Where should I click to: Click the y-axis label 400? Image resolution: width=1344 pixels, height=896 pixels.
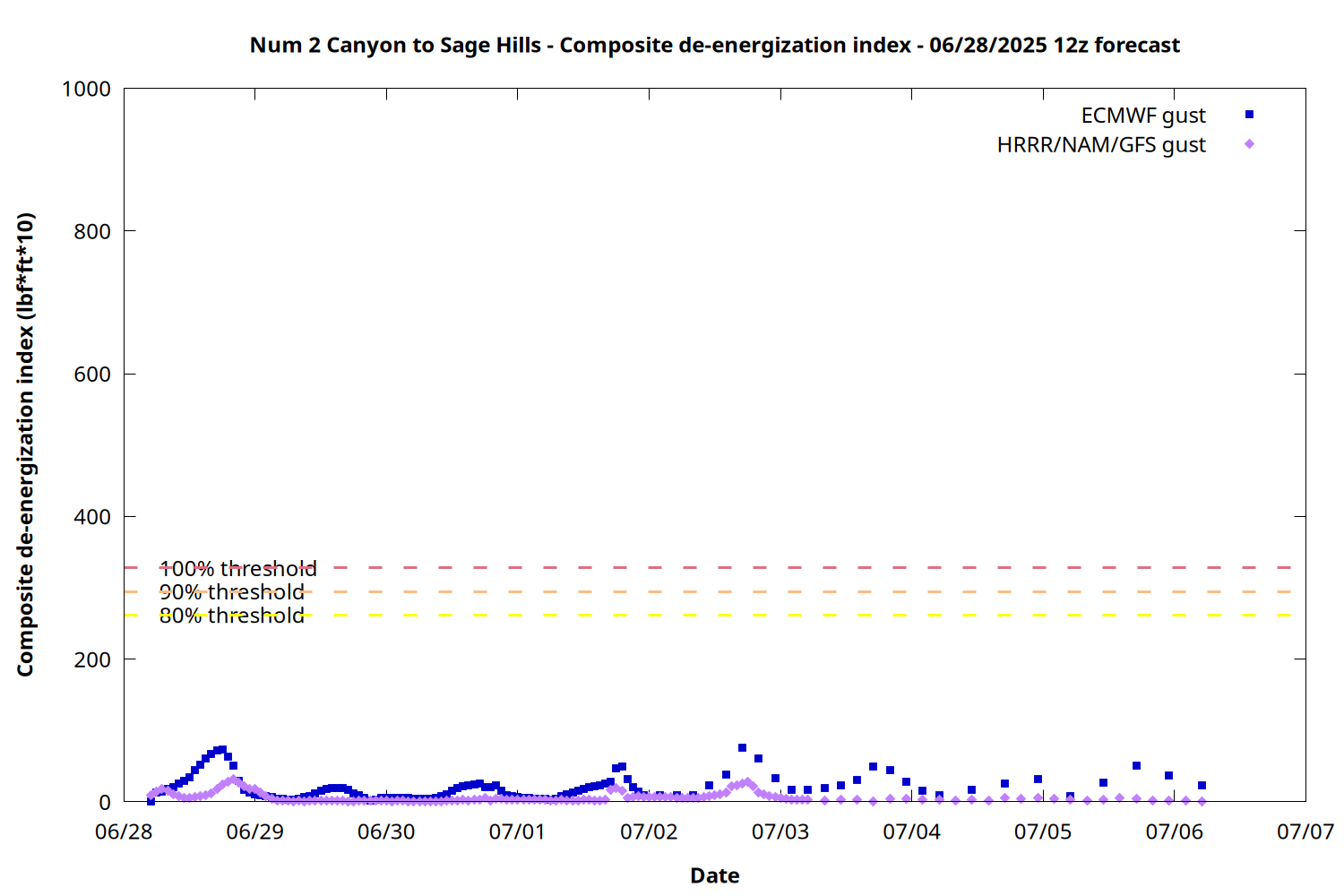pyautogui.click(x=92, y=517)
